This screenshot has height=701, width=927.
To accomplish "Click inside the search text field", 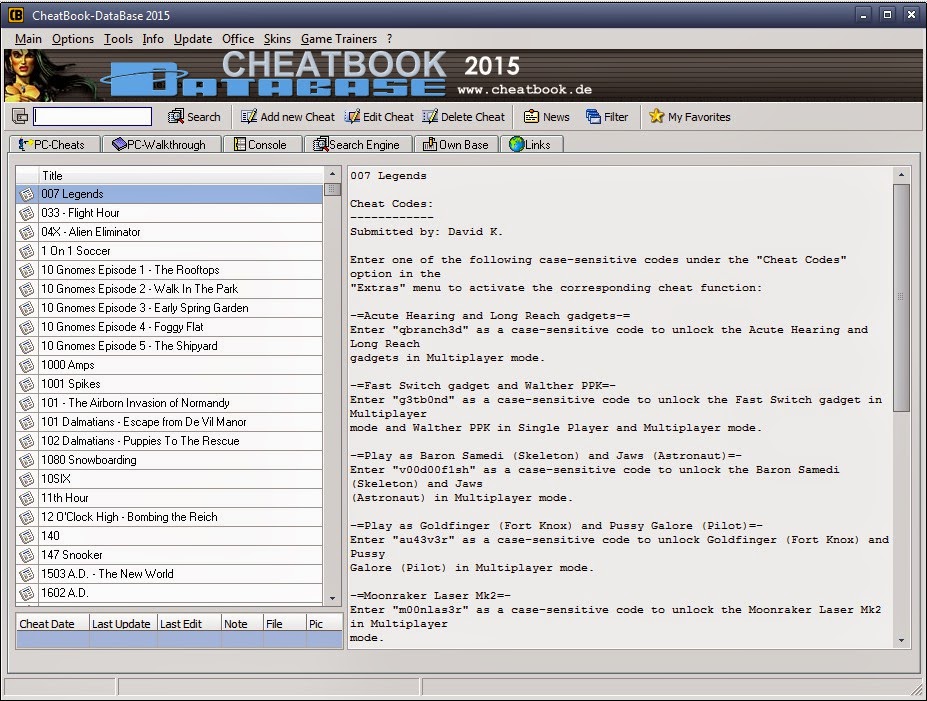I will pyautogui.click(x=92, y=116).
